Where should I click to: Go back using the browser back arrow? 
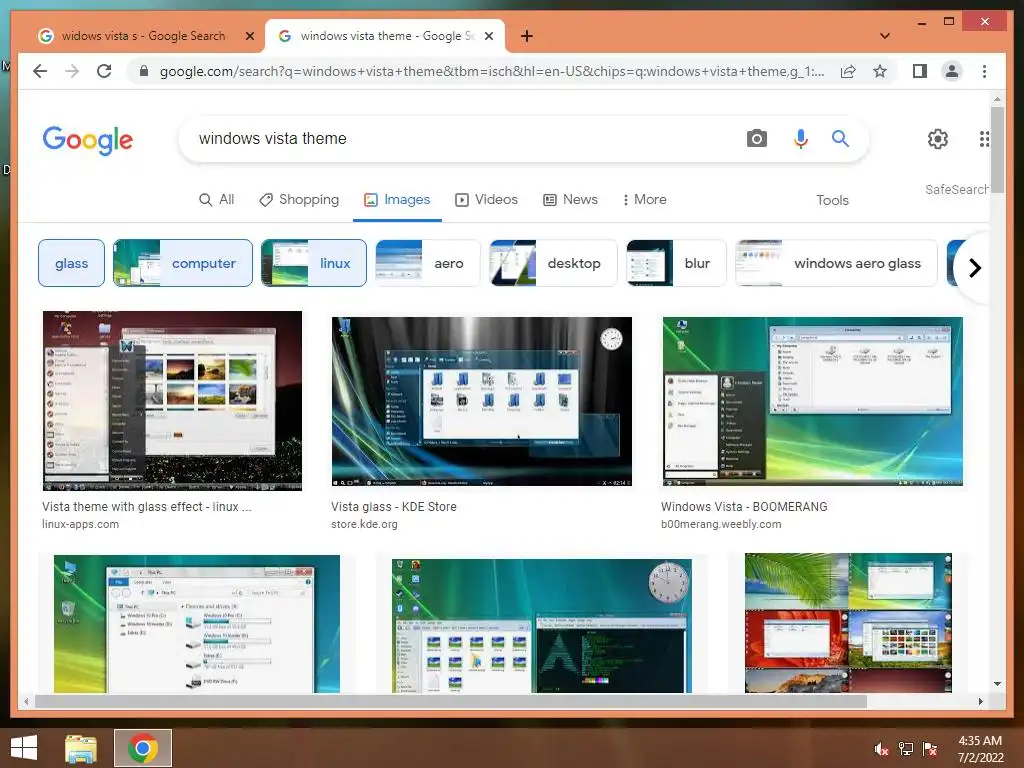pyautogui.click(x=40, y=71)
